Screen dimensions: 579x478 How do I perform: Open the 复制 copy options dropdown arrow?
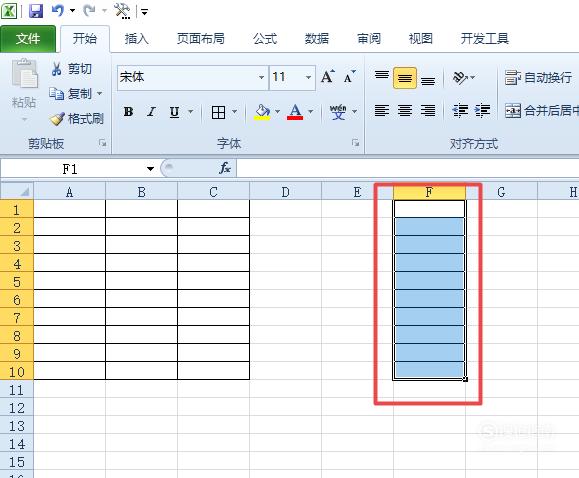(x=99, y=93)
